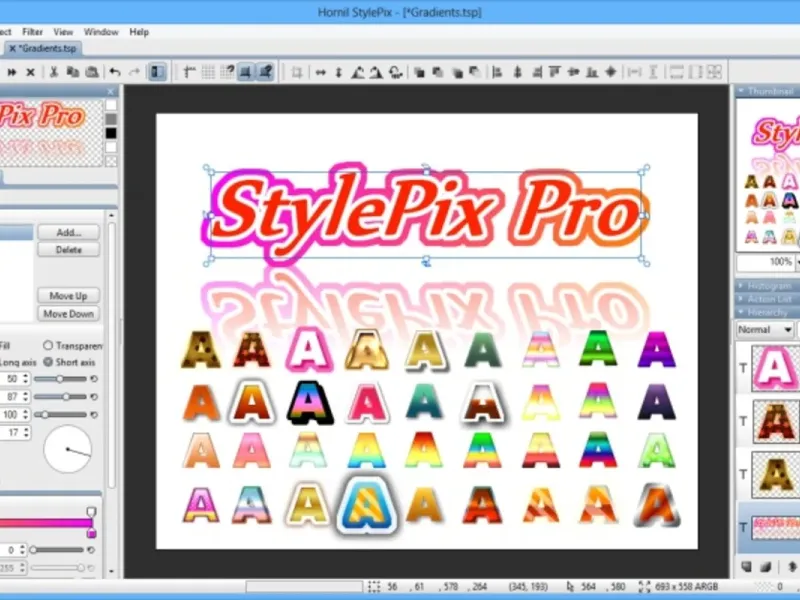800x600 pixels.
Task: Click the Move Down button
Action: point(68,314)
